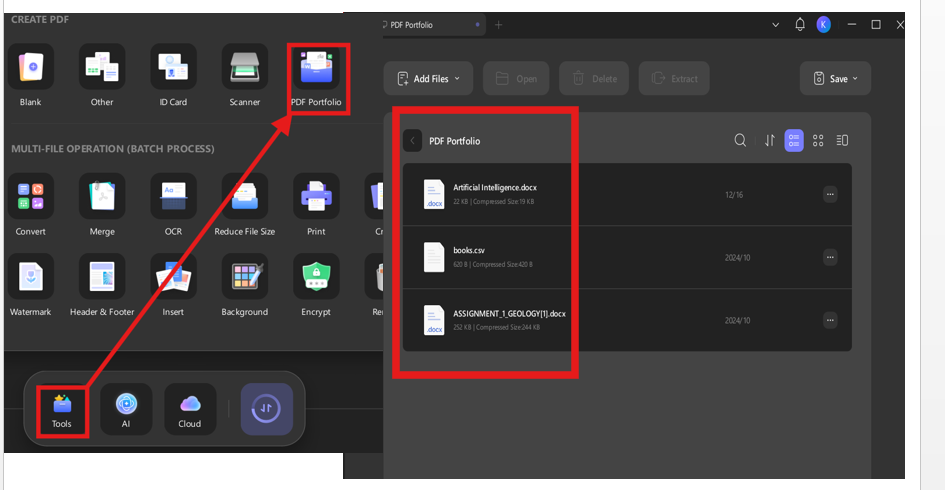Viewport: 945px width, 490px height.
Task: Open the notifications bell
Action: [x=800, y=25]
